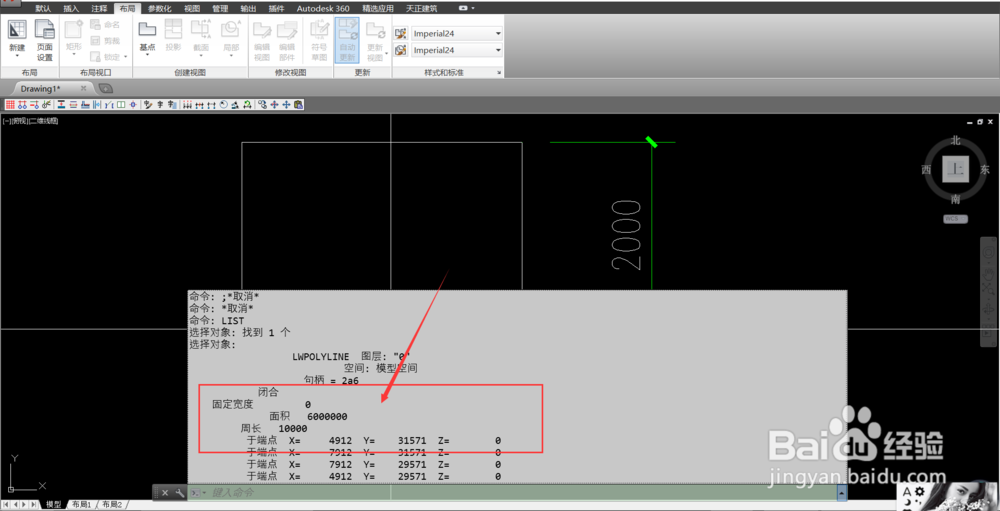Screen dimensions: 1000x511
Task: Click the 更新视图 update view icon
Action: (x=375, y=30)
